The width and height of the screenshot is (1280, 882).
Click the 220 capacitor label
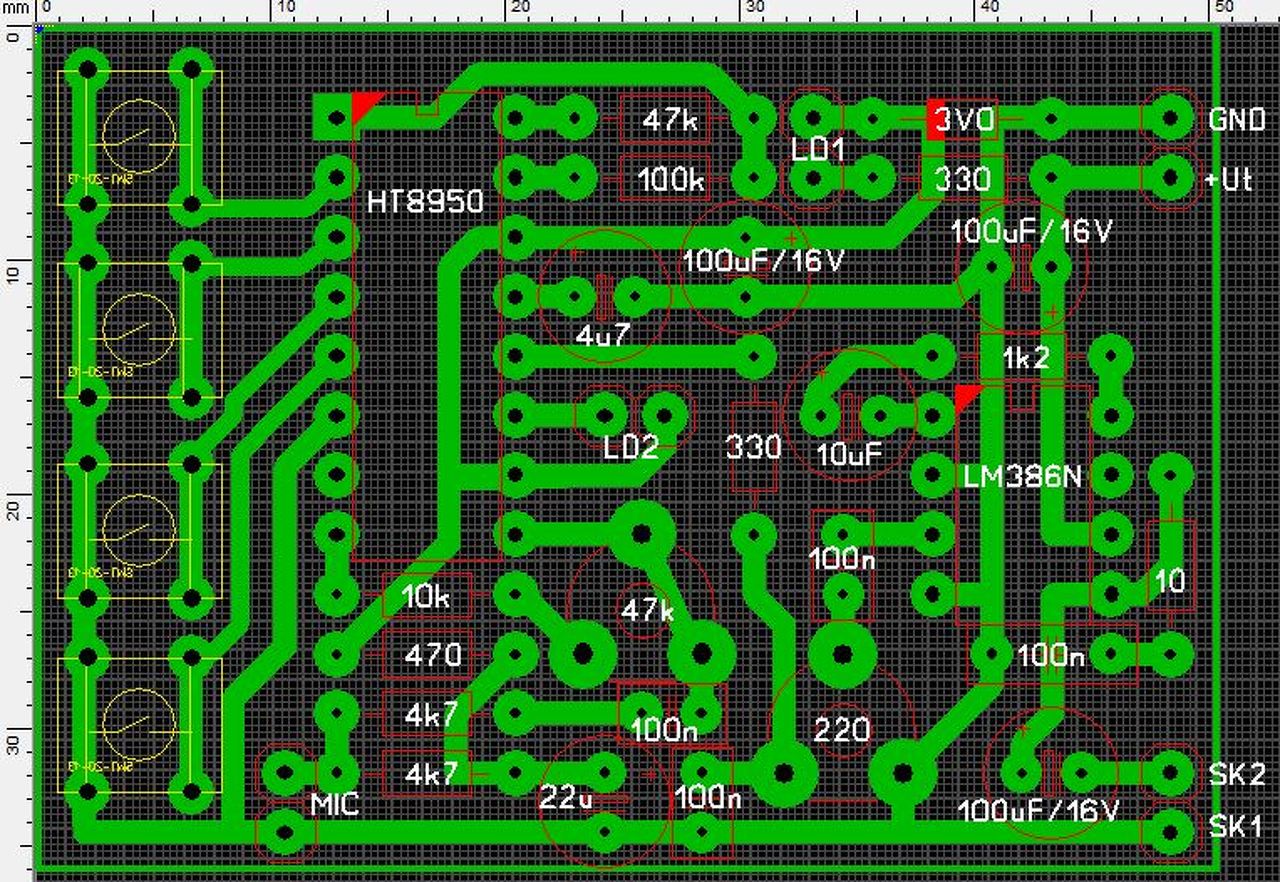[842, 730]
